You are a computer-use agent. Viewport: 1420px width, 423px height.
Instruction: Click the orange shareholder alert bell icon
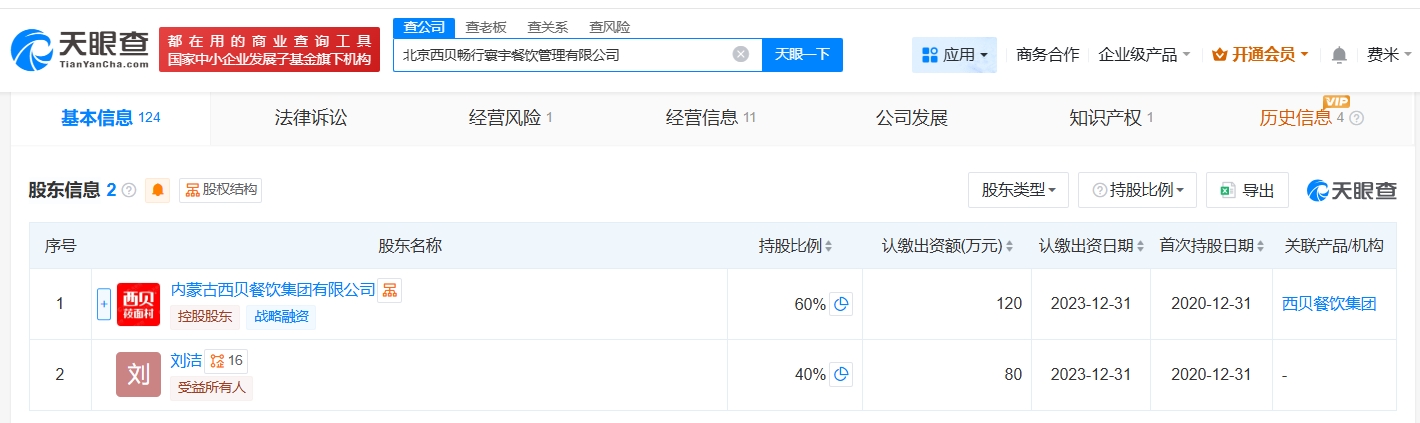pos(158,190)
